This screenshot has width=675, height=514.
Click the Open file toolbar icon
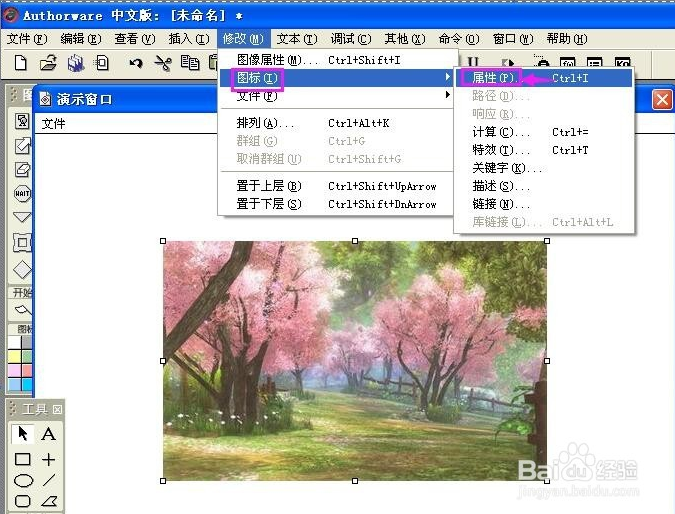(48, 63)
